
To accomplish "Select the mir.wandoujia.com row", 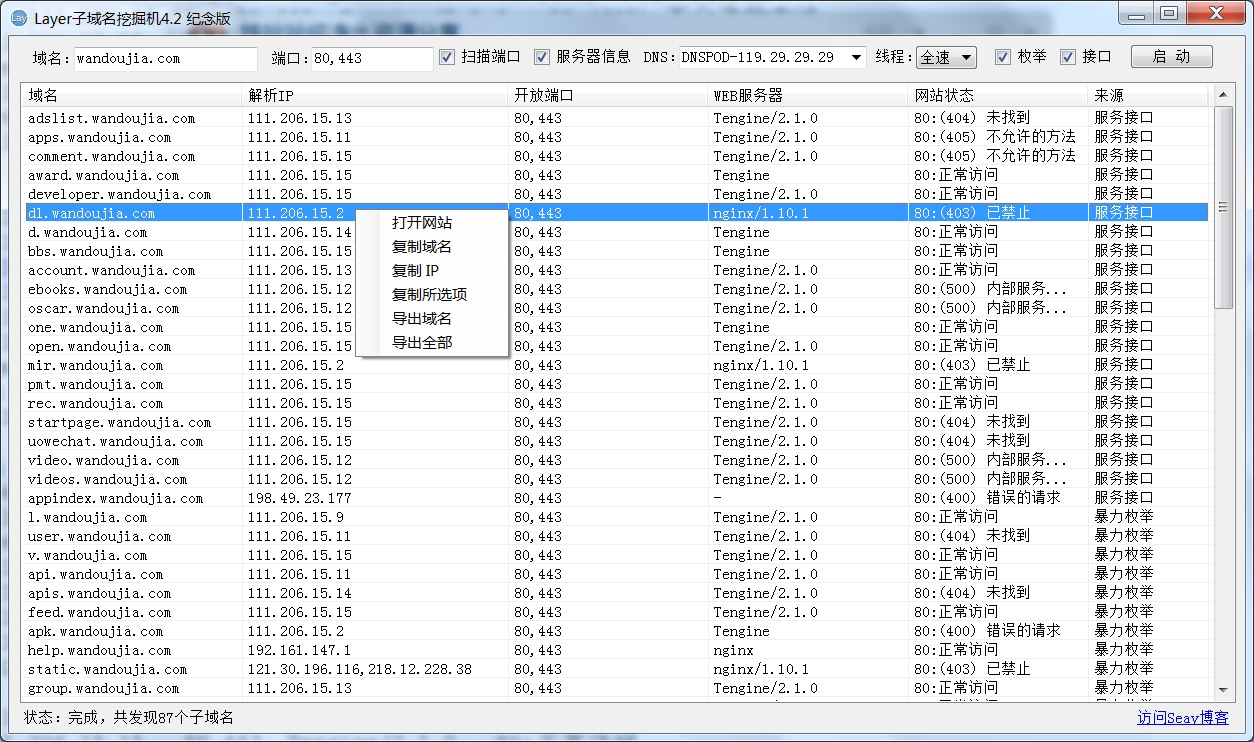I will [x=615, y=365].
